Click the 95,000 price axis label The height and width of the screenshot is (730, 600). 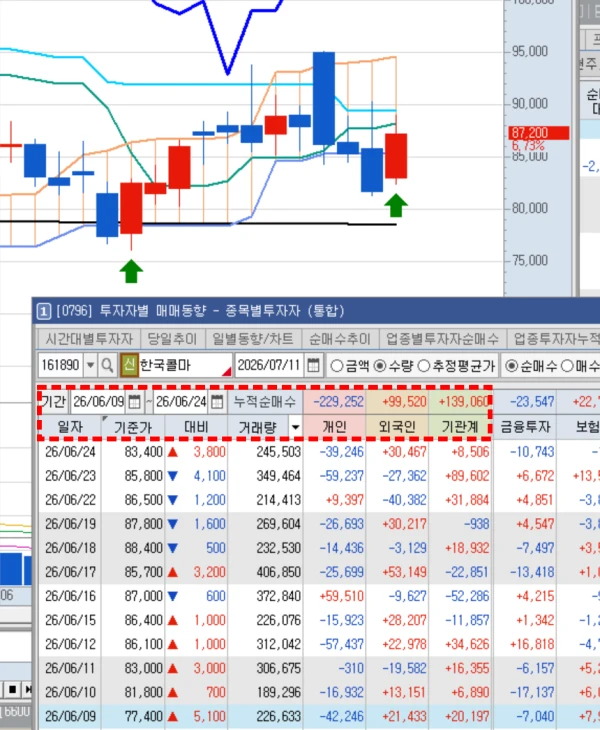tap(530, 51)
